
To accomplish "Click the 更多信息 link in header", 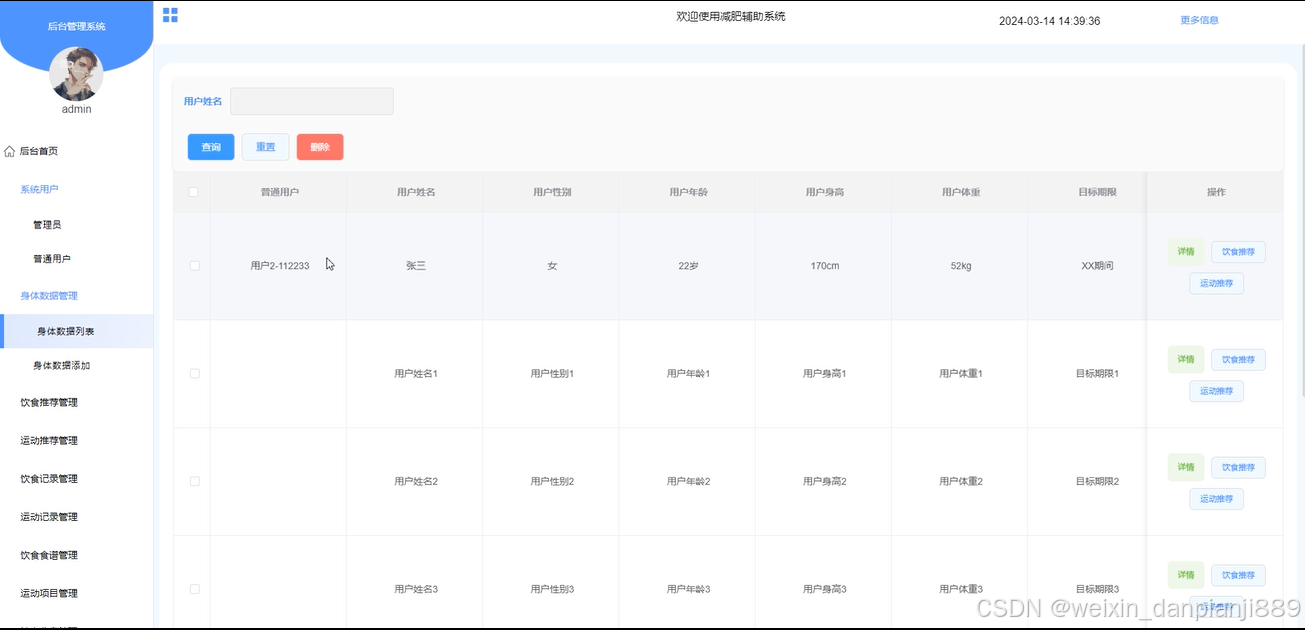I will tap(1199, 20).
